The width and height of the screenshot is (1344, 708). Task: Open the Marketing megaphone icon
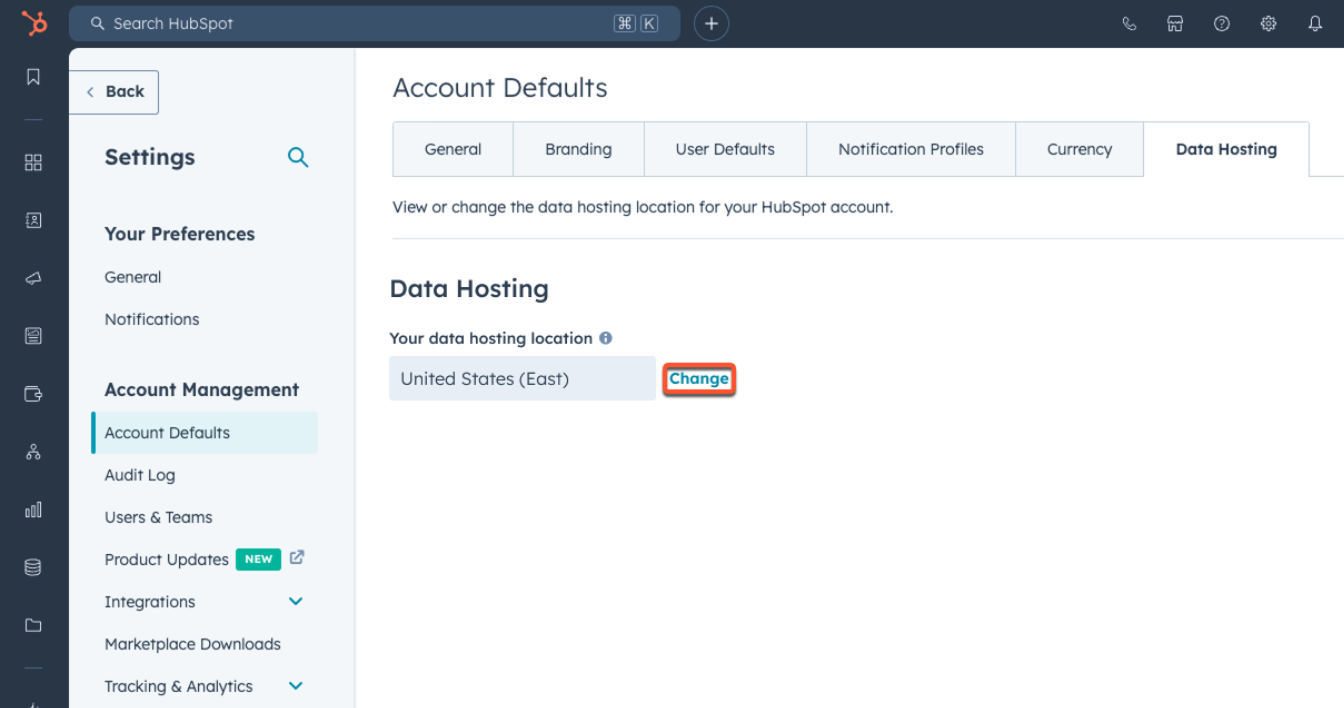33,278
